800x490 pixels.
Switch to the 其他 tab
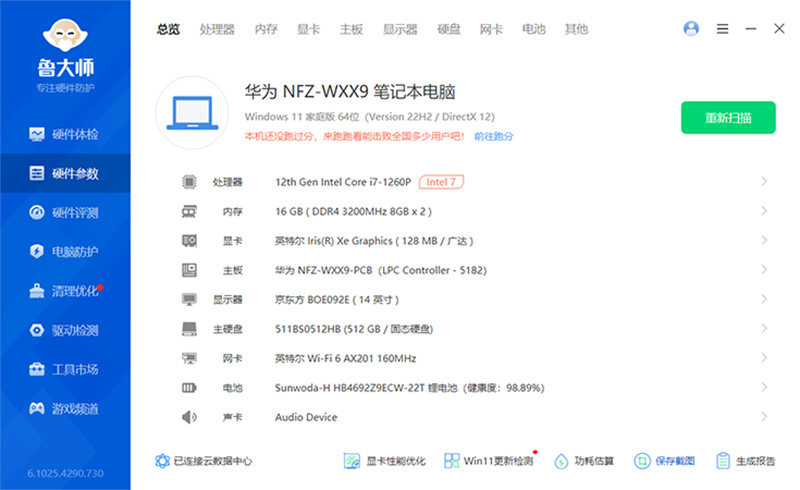pos(577,29)
